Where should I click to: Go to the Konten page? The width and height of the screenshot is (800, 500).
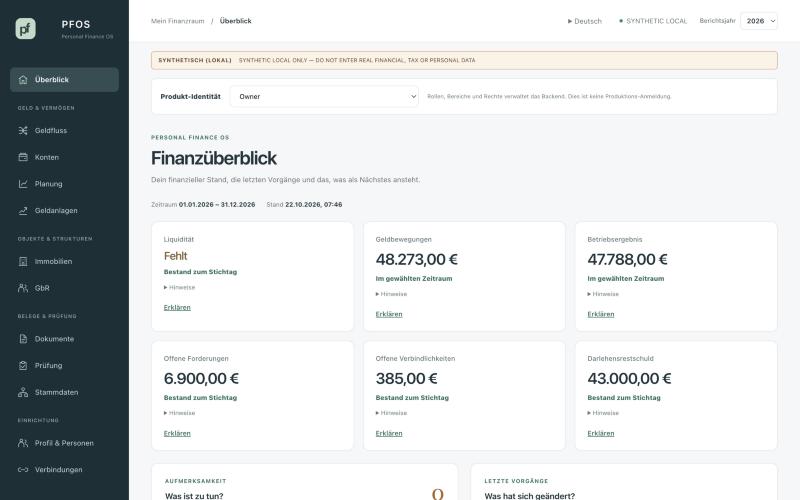tap(64, 157)
